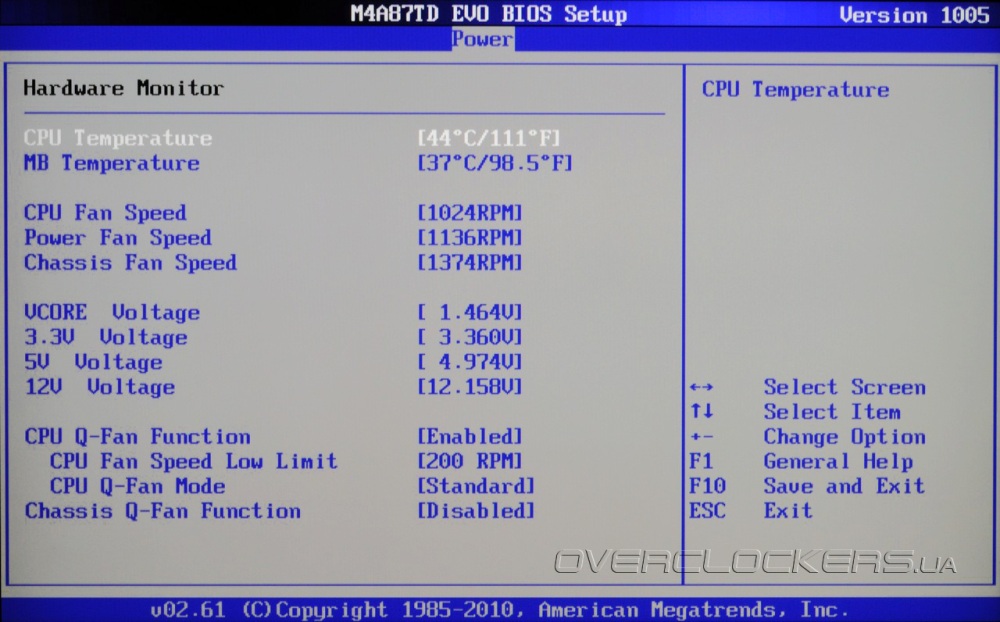Click the Change Option help text
Viewport: 1000px width, 622px height.
tap(844, 437)
